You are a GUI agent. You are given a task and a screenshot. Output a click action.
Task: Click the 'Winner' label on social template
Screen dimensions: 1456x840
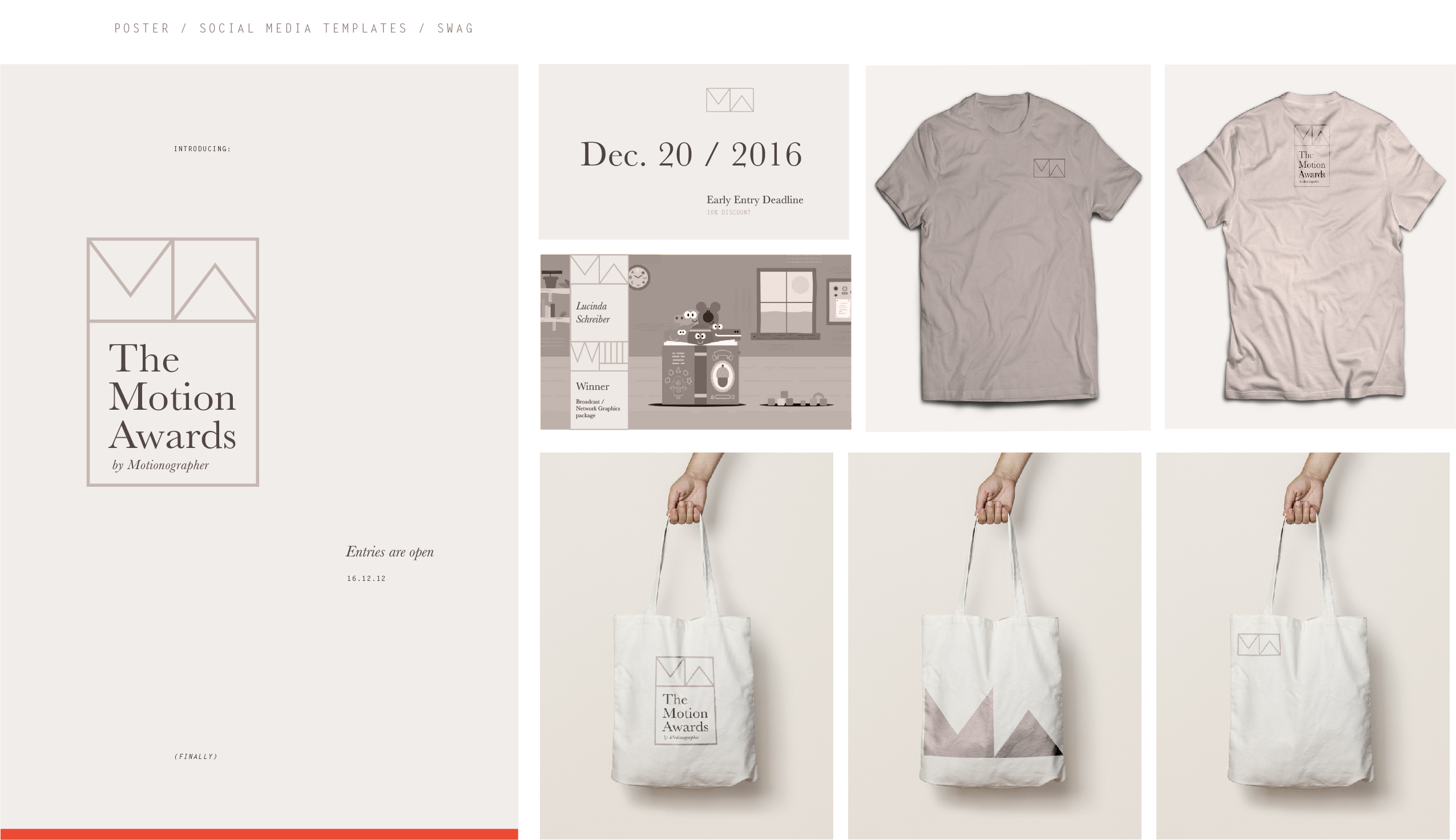coord(592,386)
